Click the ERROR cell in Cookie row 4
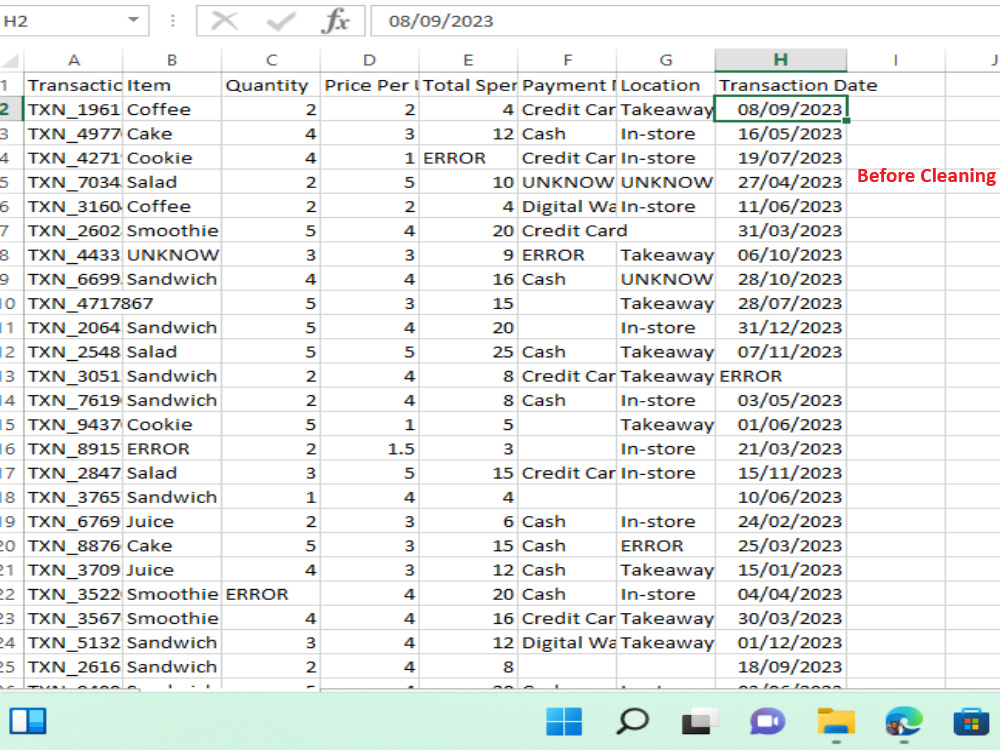Viewport: 1000px width, 750px height. pyautogui.click(x=469, y=158)
